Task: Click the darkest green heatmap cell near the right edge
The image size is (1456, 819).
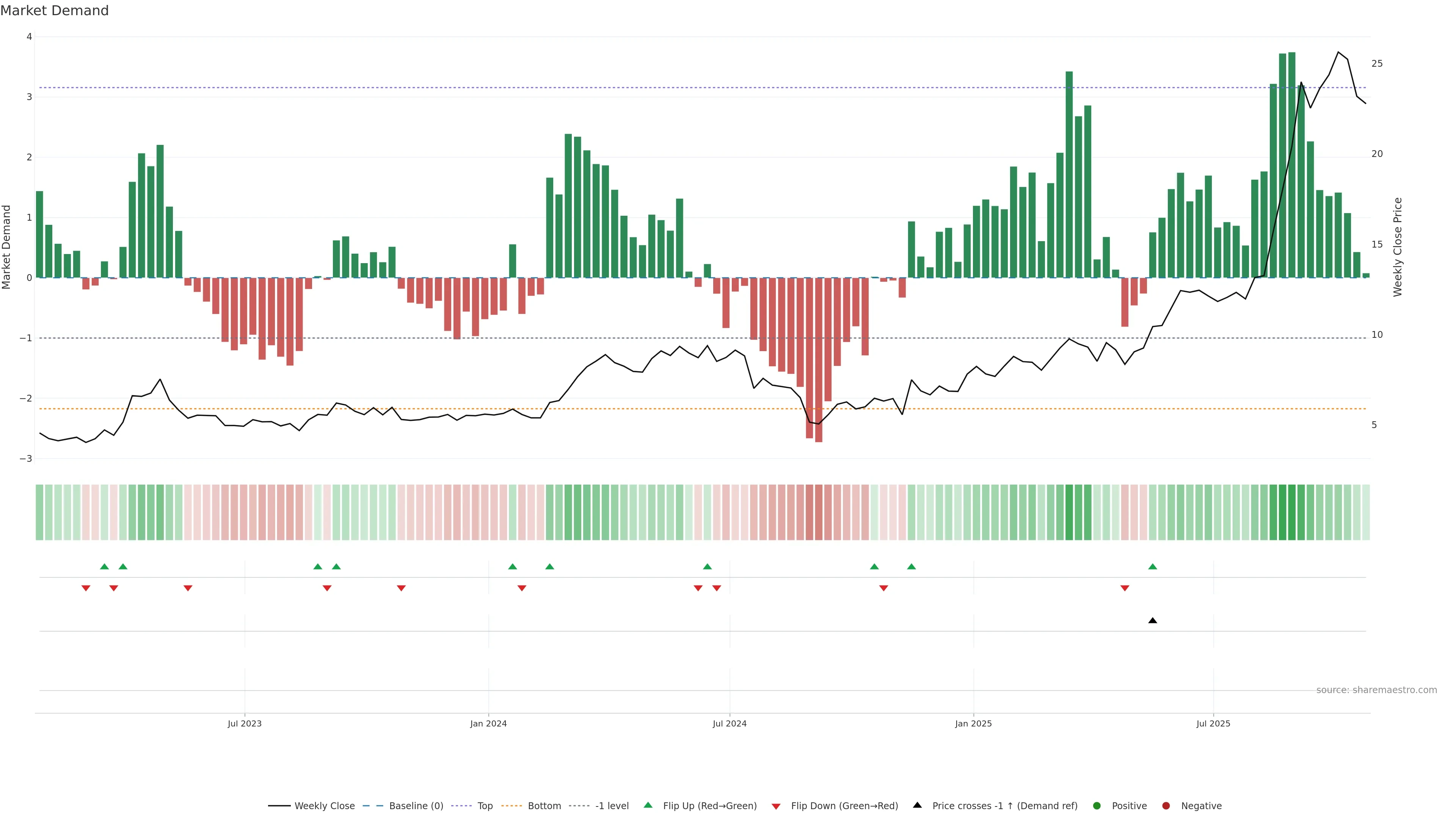Action: point(1291,512)
